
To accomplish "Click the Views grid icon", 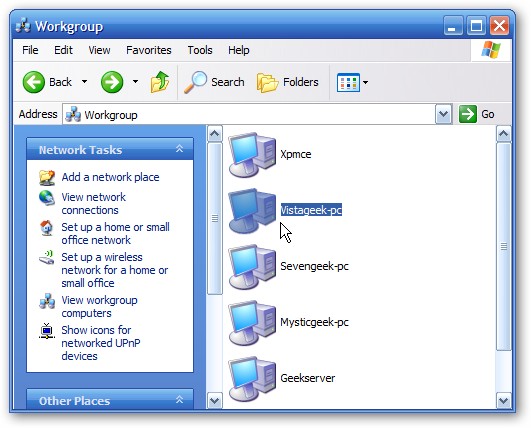I will click(x=348, y=82).
